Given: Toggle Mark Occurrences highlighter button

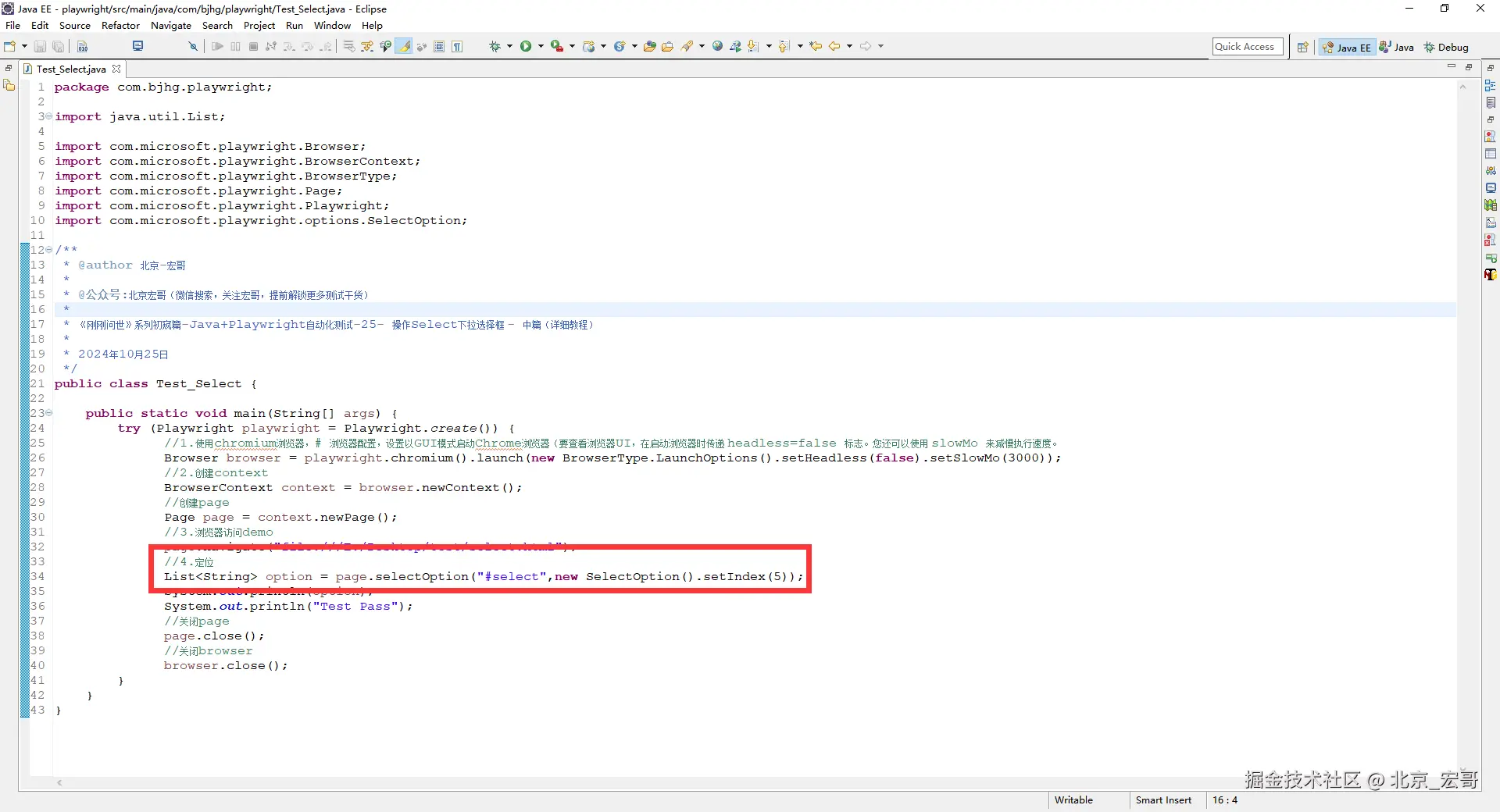Looking at the screenshot, I should pos(404,47).
